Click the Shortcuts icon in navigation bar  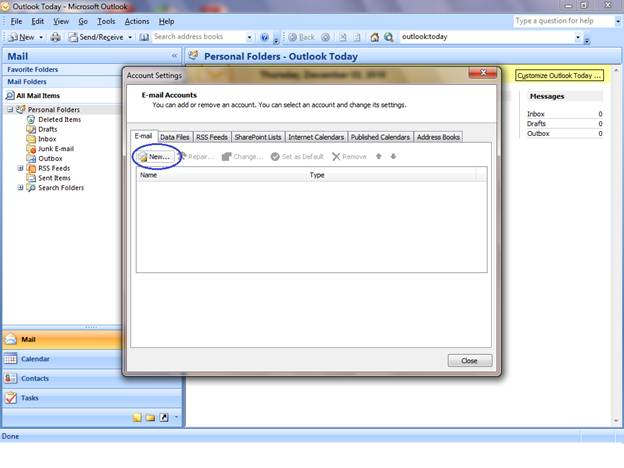pyautogui.click(x=164, y=417)
